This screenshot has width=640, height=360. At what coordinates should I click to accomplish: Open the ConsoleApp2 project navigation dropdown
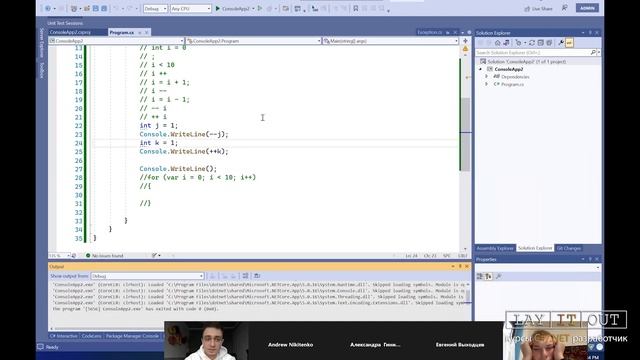[116, 41]
